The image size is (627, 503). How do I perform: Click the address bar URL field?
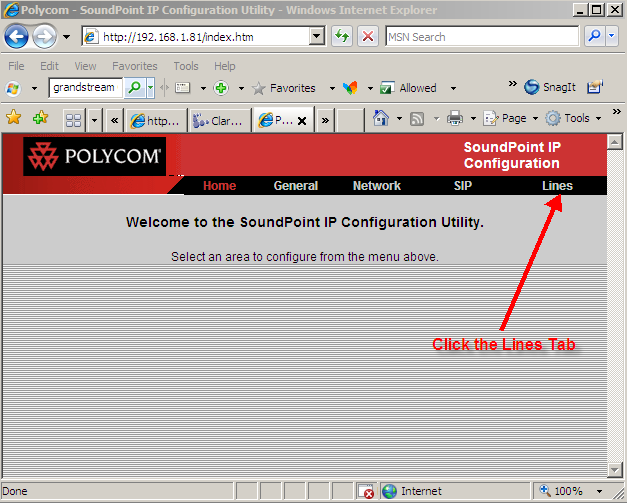tap(196, 37)
